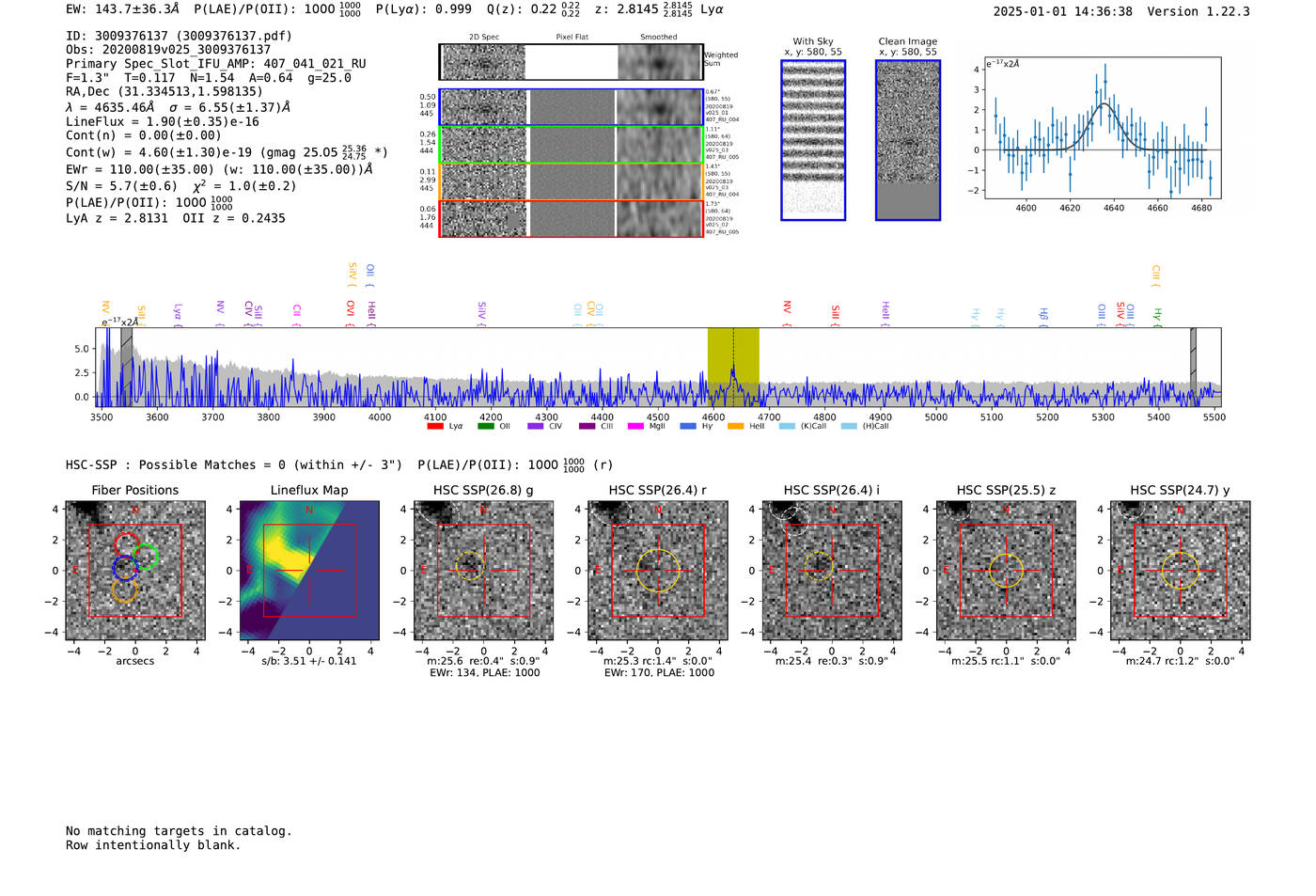The image size is (1316, 896).
Task: Click the ID: 3009376137 text line
Action: point(179,36)
